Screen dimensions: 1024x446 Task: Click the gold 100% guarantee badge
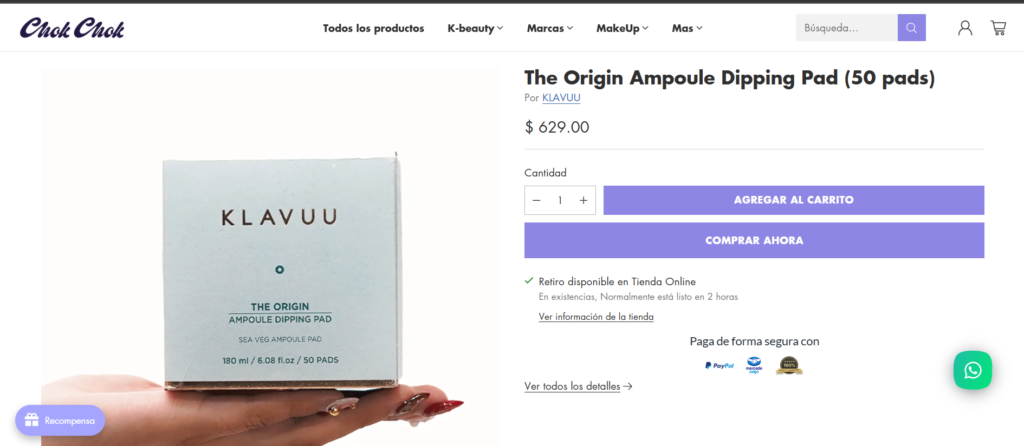coord(789,366)
